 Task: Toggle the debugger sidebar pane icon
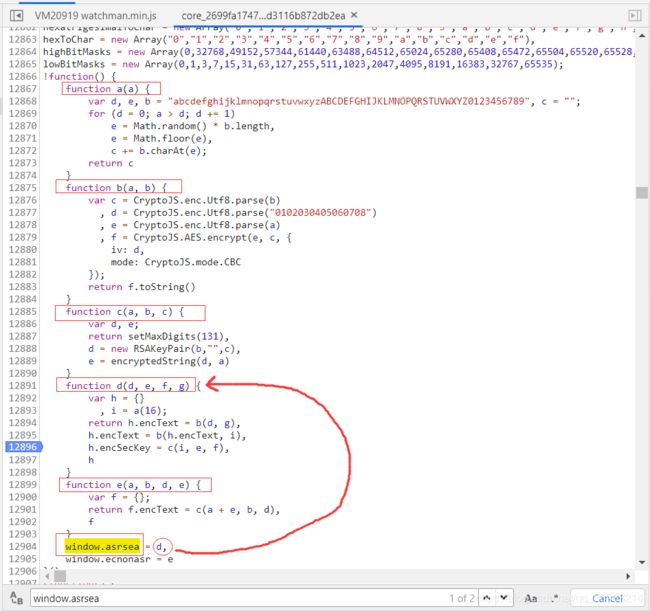(635, 16)
